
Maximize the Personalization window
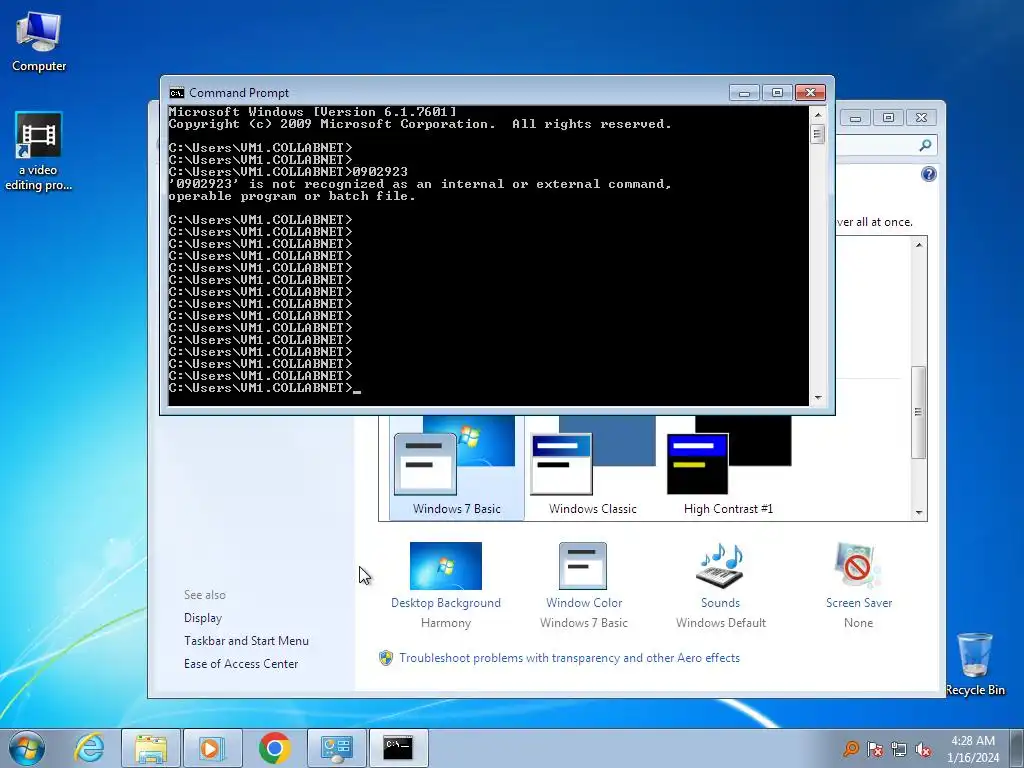[888, 118]
